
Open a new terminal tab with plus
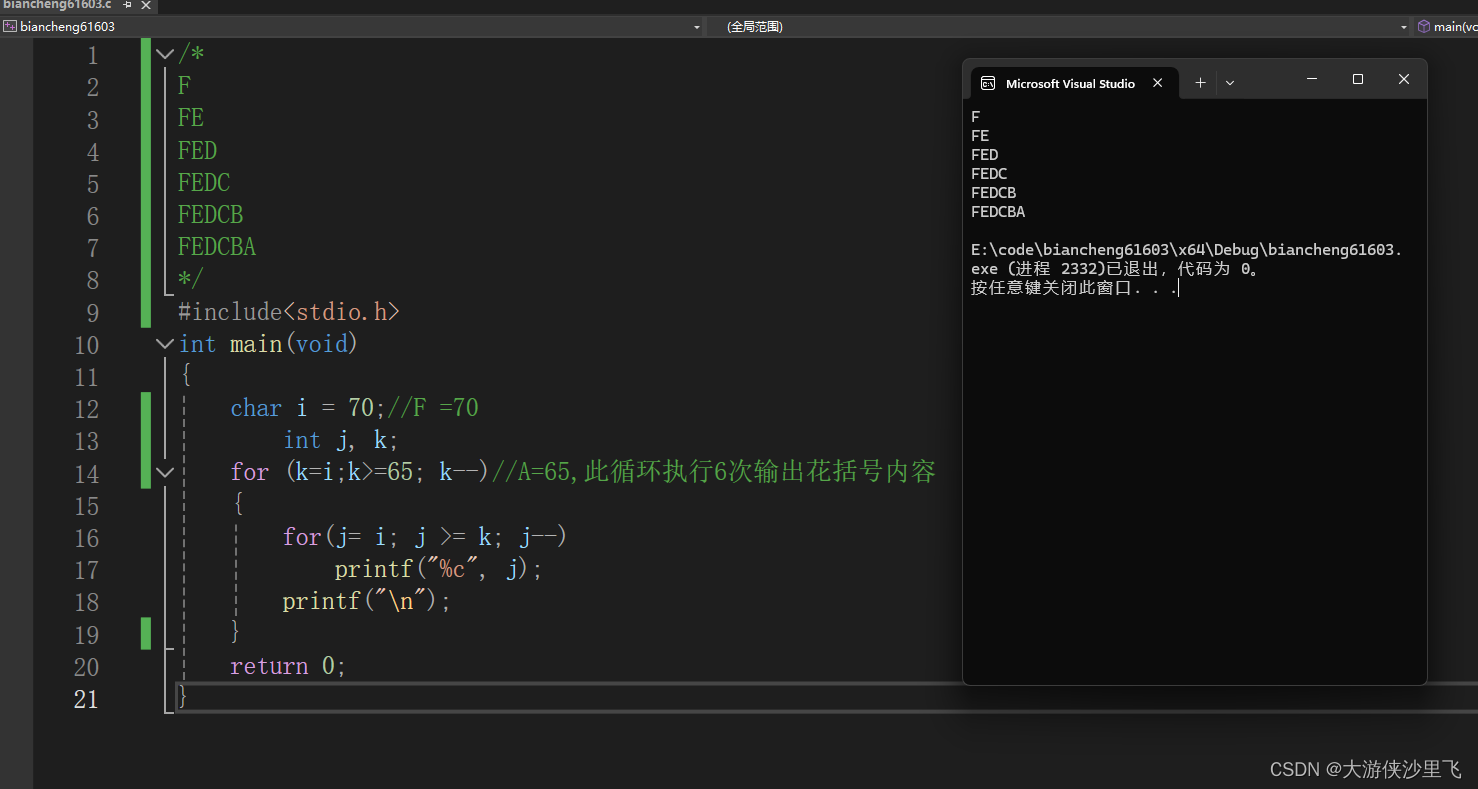tap(1200, 84)
